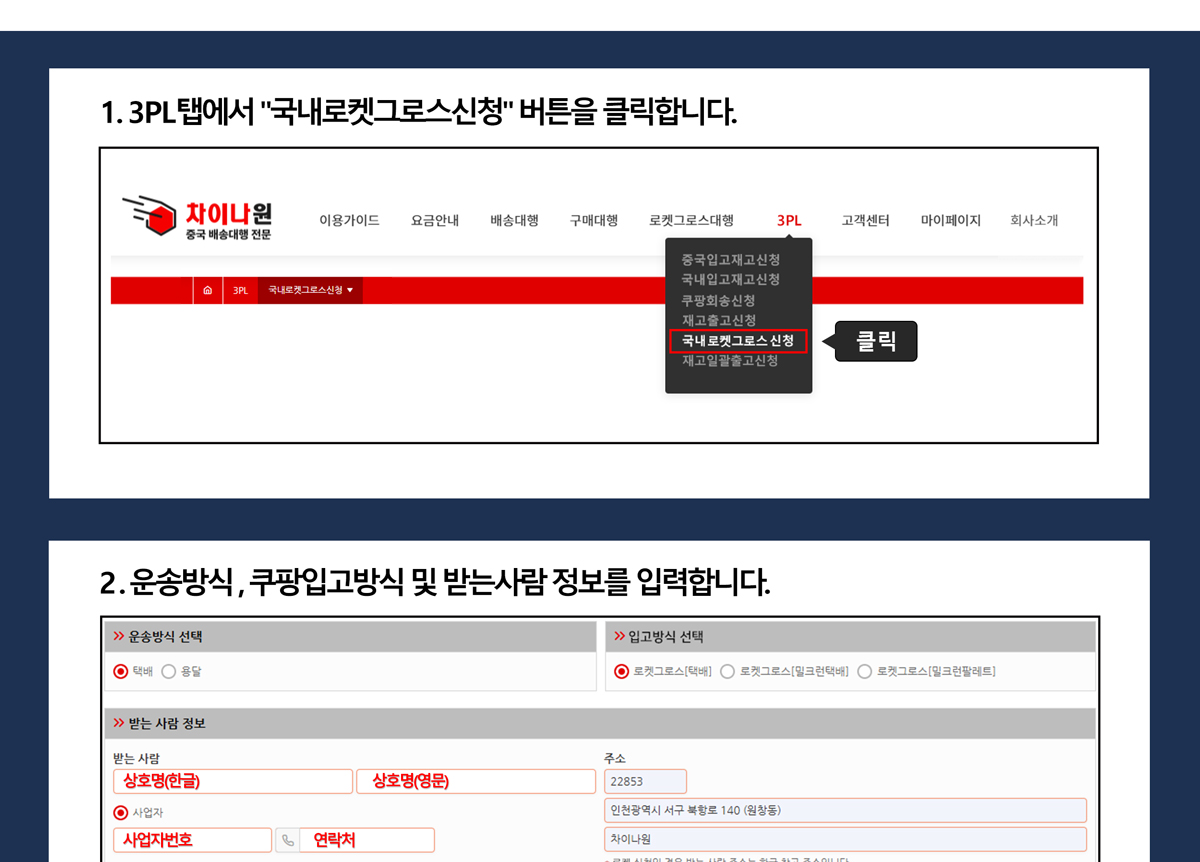Select 국내 로켓그로스 신청 from dropdown
This screenshot has width=1200, height=862.
click(x=738, y=341)
